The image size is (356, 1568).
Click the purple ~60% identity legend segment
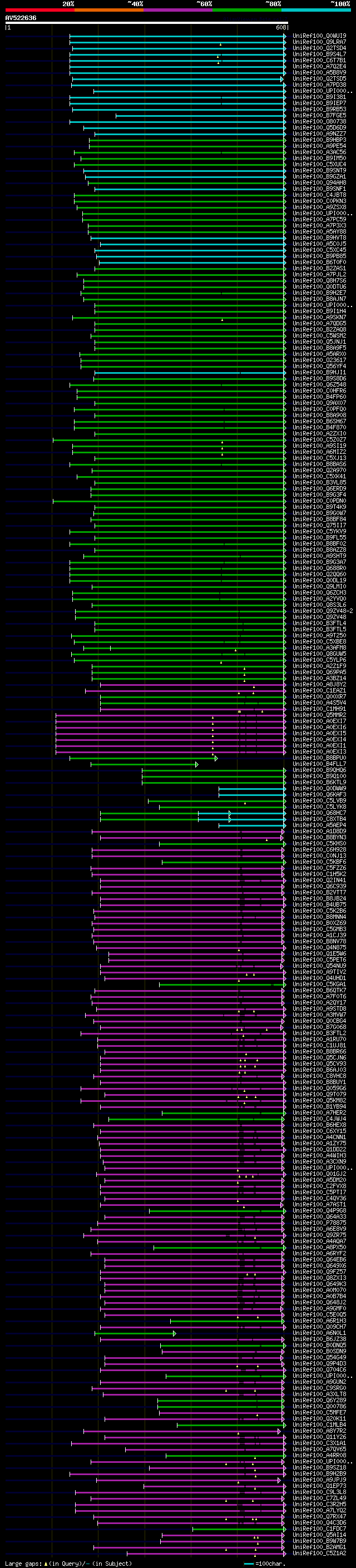point(177,10)
